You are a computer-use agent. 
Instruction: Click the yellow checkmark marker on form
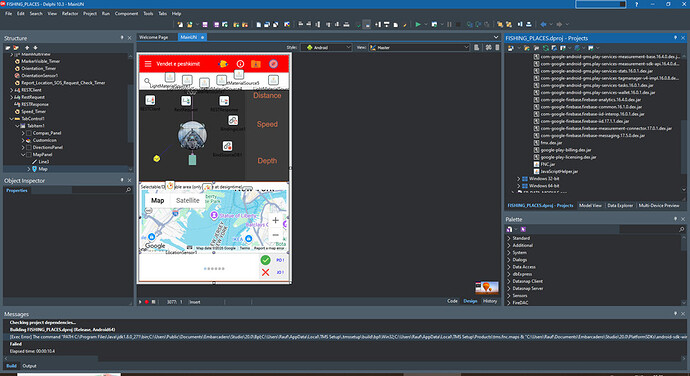(157, 159)
